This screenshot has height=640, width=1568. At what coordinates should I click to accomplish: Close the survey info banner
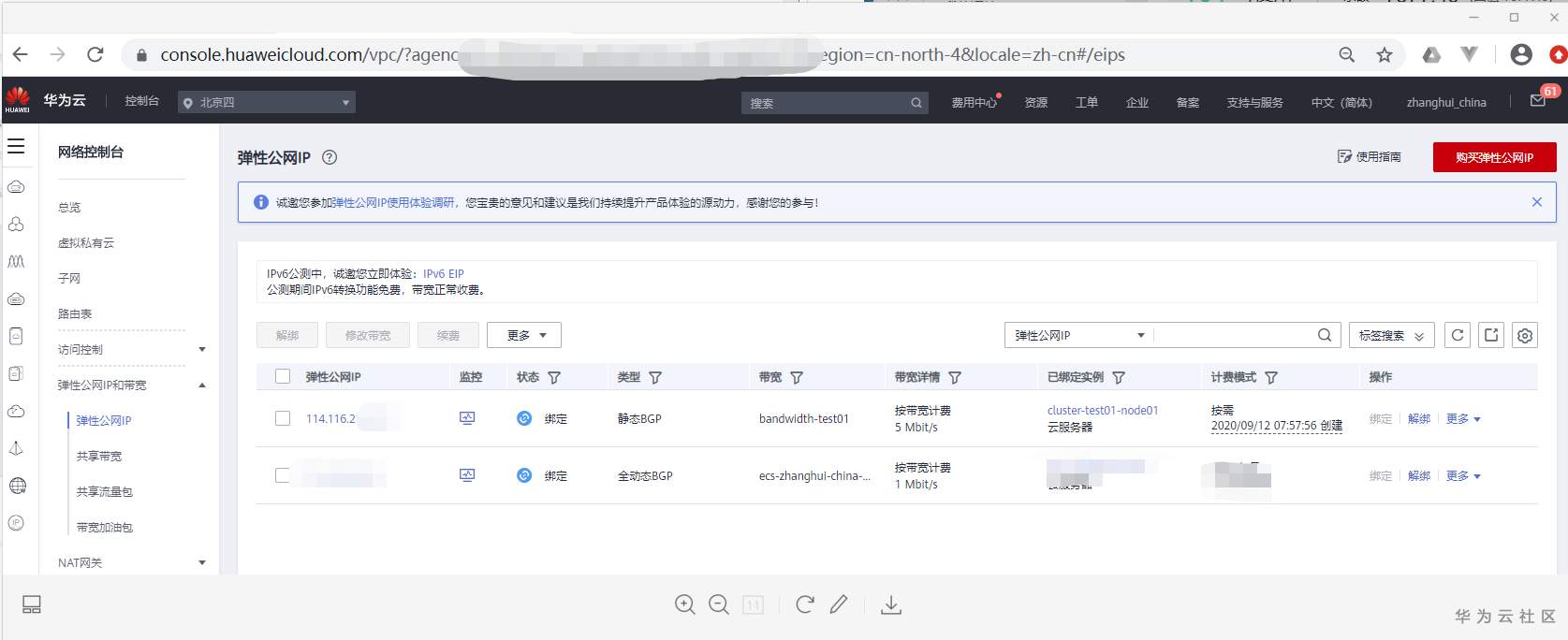coord(1536,202)
